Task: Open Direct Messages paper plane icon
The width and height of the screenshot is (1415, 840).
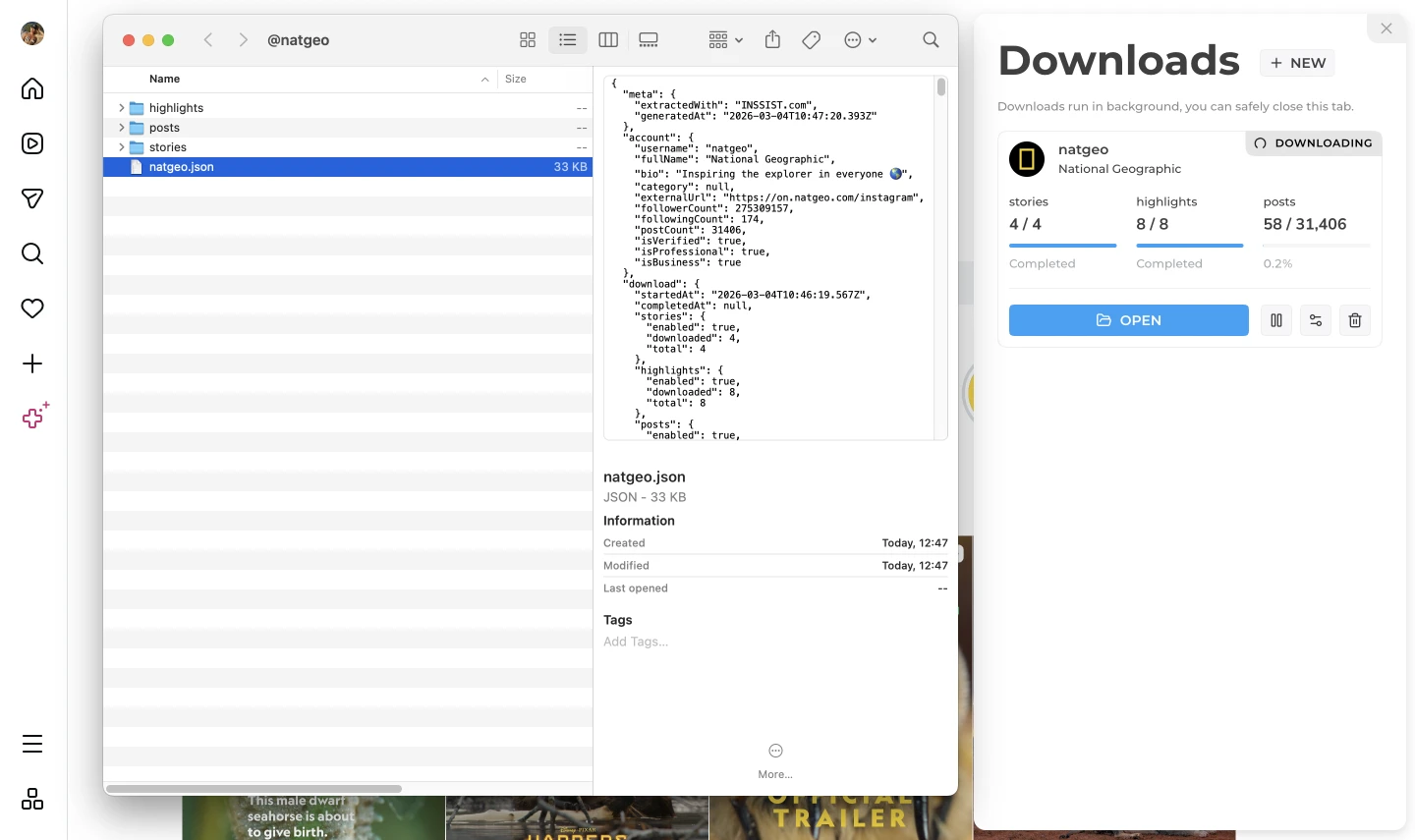Action: point(32,198)
